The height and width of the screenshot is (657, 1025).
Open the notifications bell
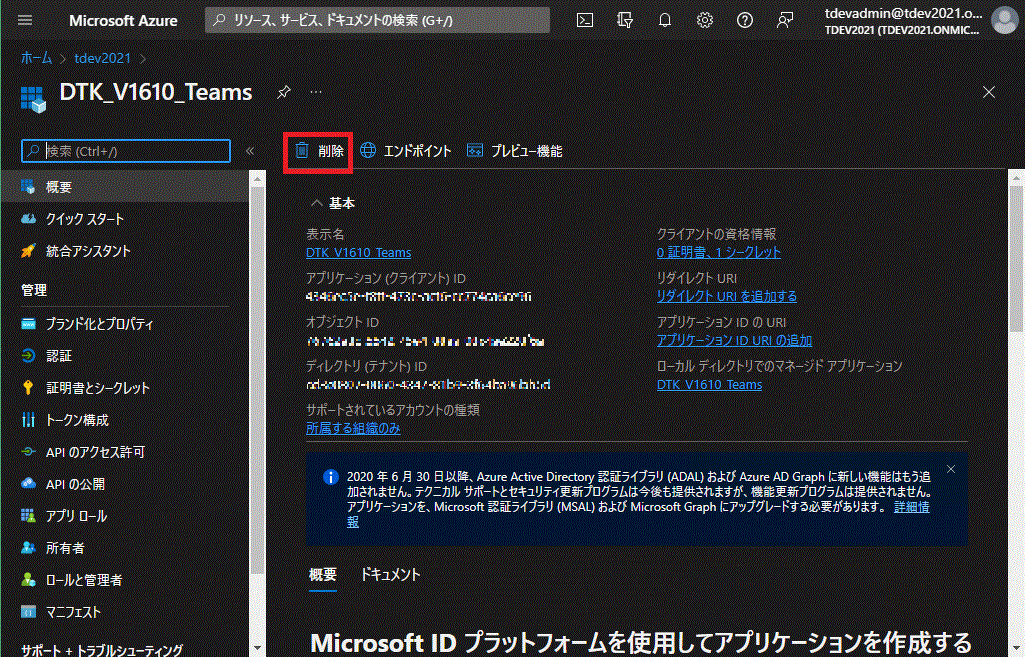coord(665,20)
